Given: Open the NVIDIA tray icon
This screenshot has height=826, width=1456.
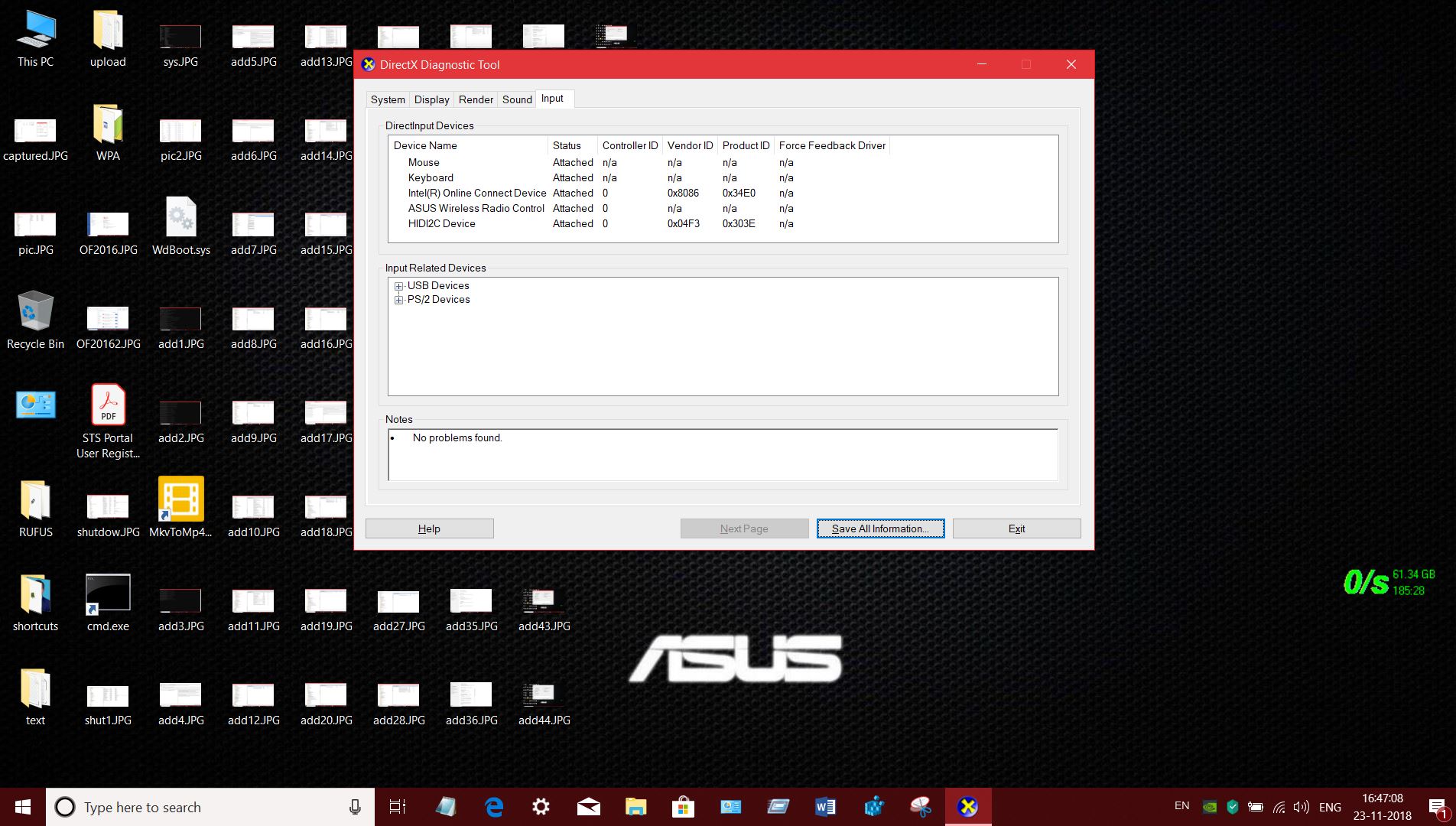Looking at the screenshot, I should pos(1210,807).
